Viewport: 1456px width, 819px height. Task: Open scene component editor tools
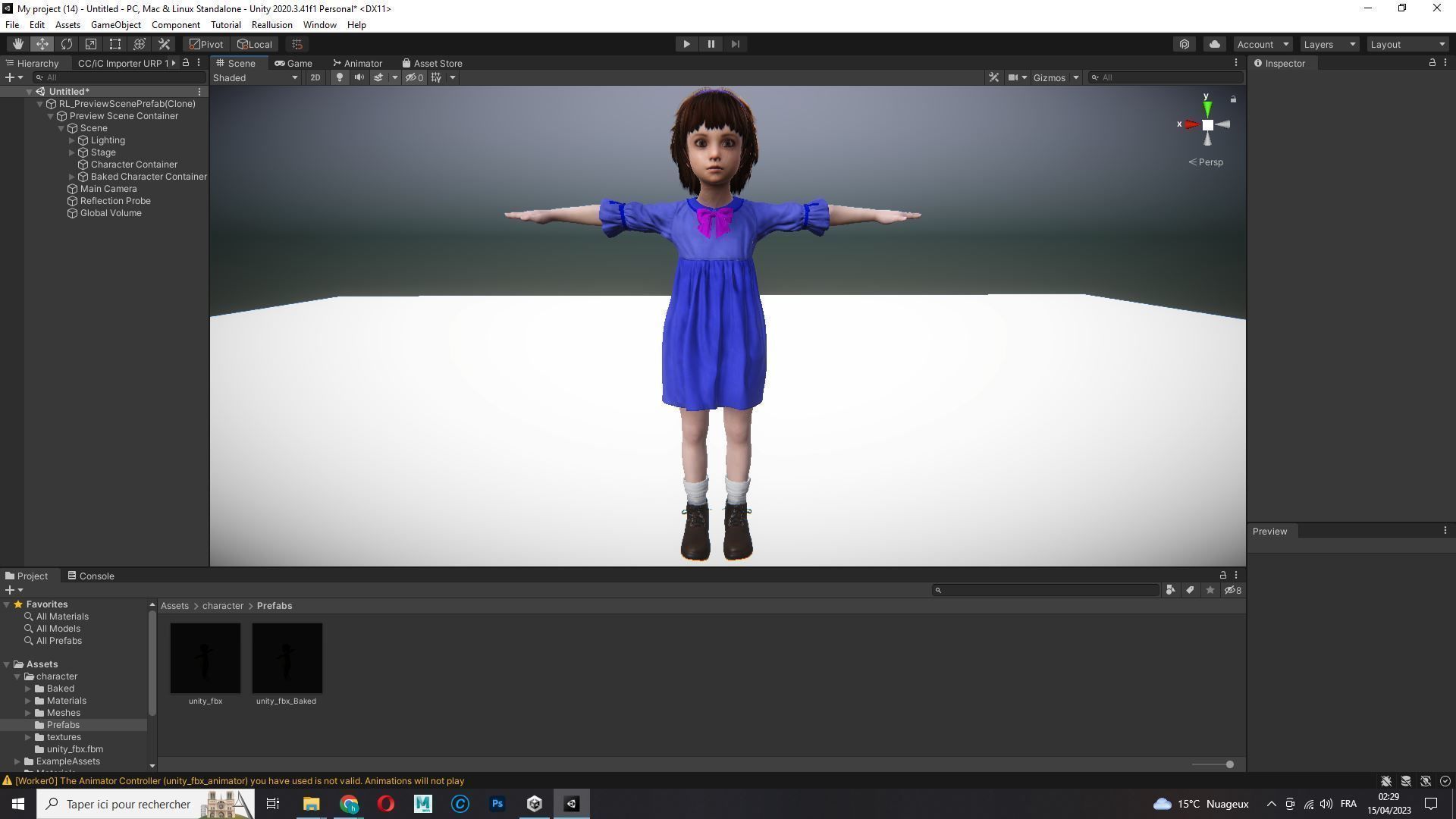point(993,77)
